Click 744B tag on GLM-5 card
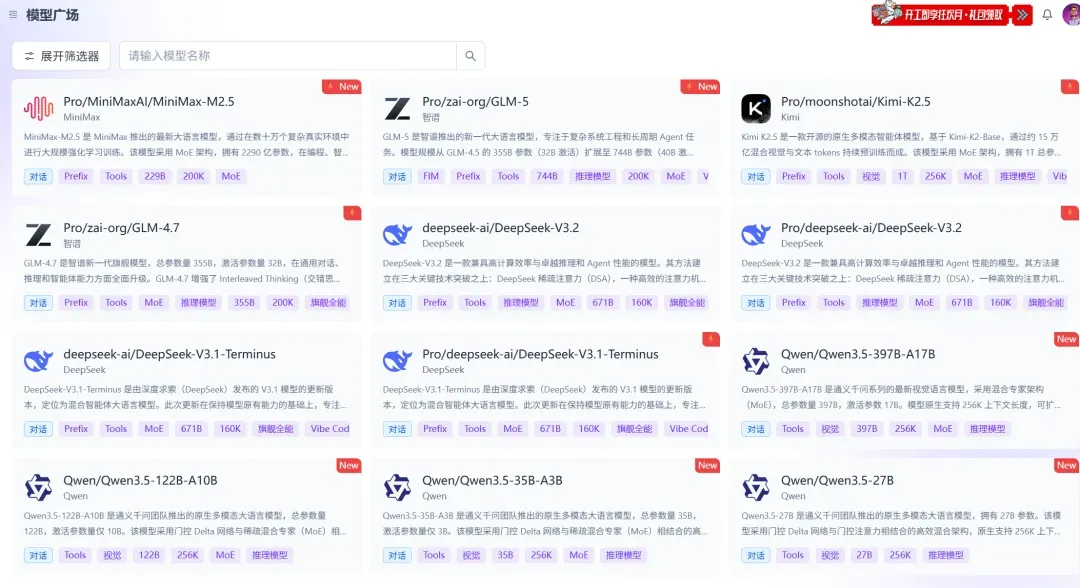Screen dimensions: 1080x588 point(547,176)
